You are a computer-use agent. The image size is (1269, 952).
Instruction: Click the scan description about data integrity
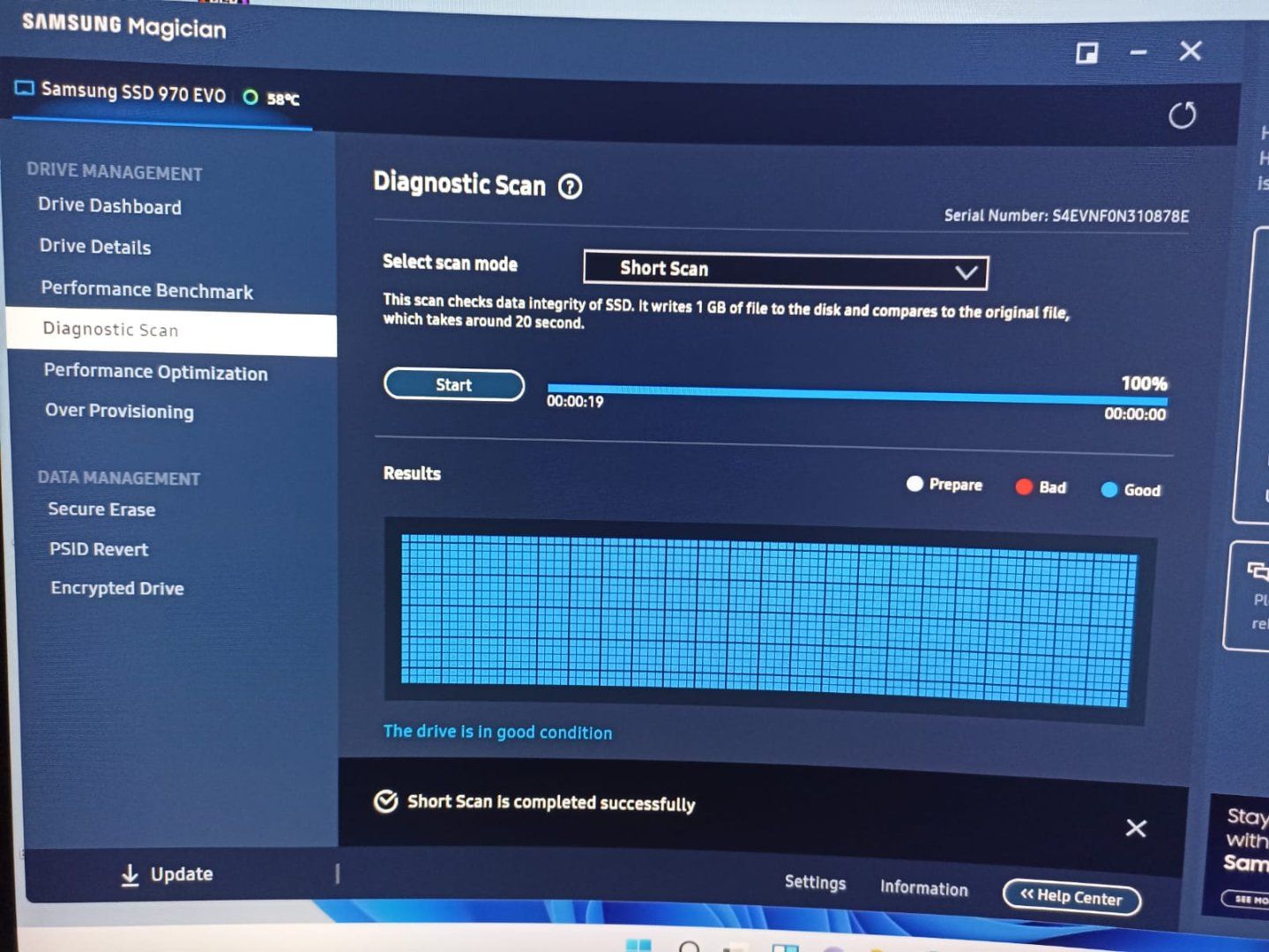click(726, 313)
